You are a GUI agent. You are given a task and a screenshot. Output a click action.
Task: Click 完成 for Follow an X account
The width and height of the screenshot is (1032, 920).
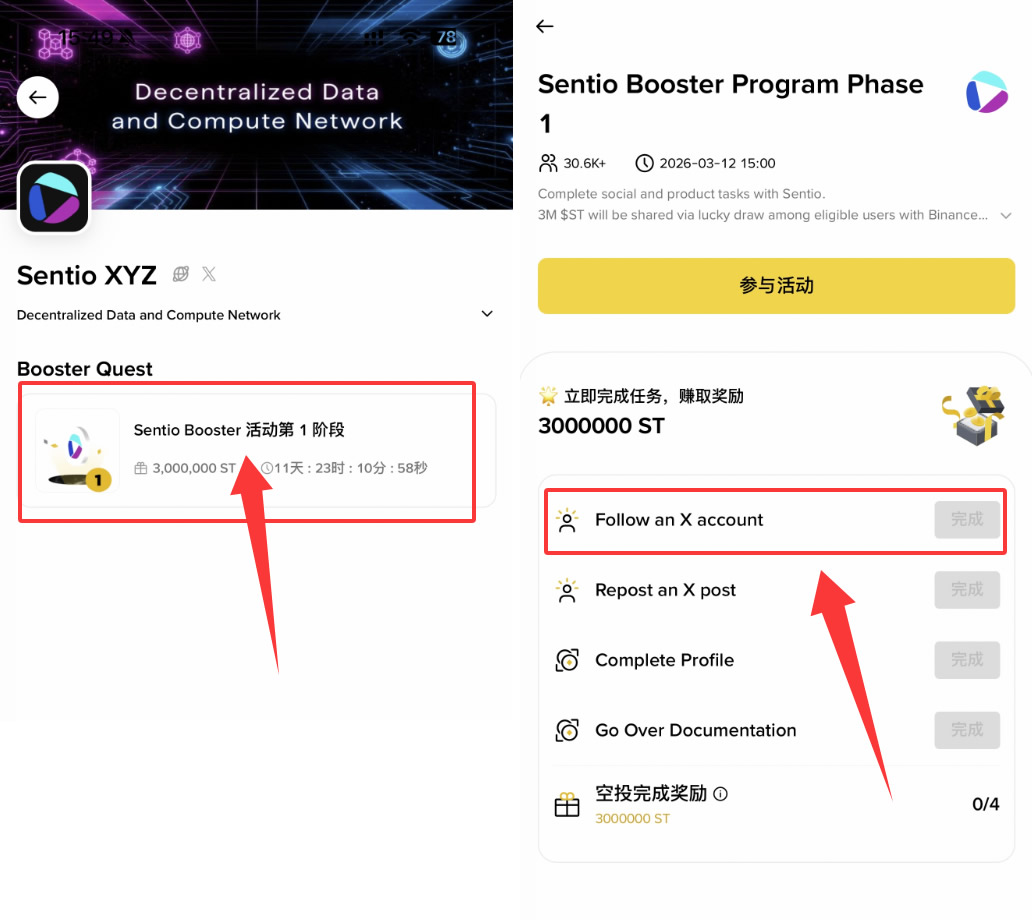click(967, 520)
